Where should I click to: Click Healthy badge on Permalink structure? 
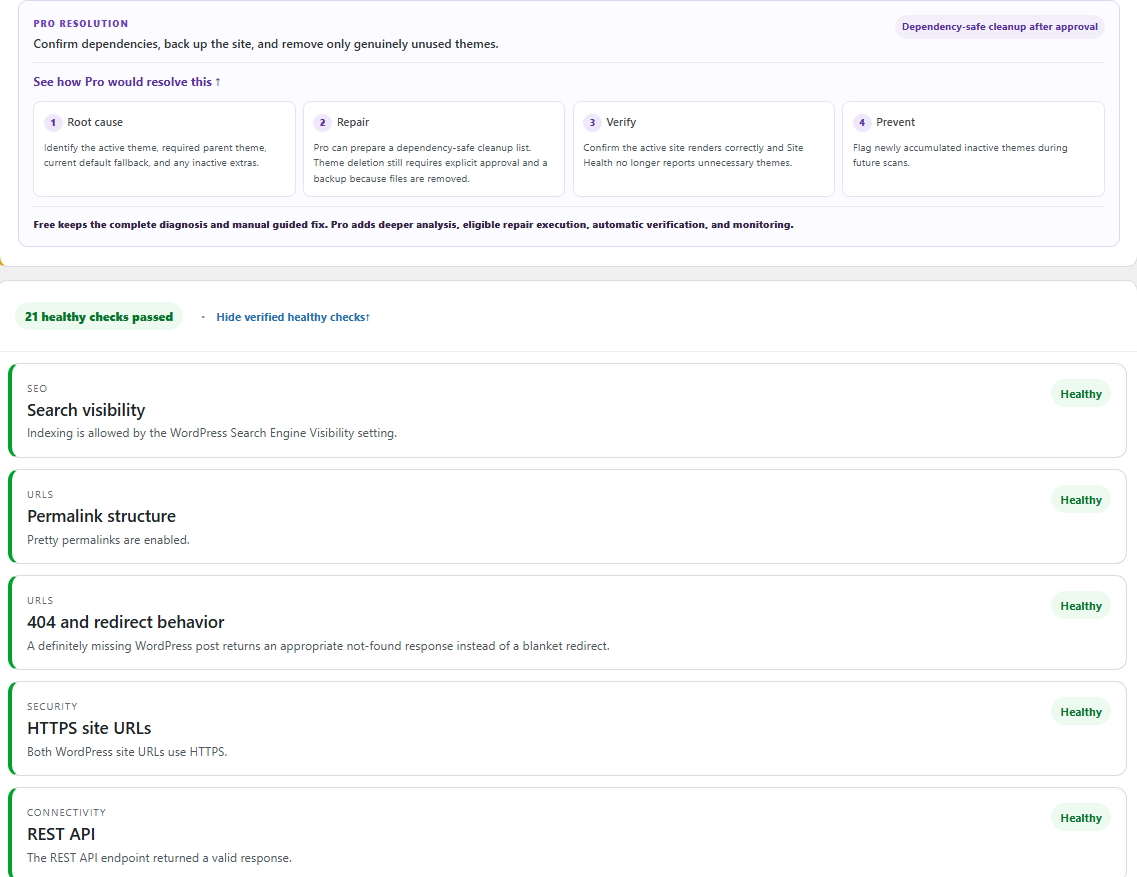pyautogui.click(x=1080, y=500)
